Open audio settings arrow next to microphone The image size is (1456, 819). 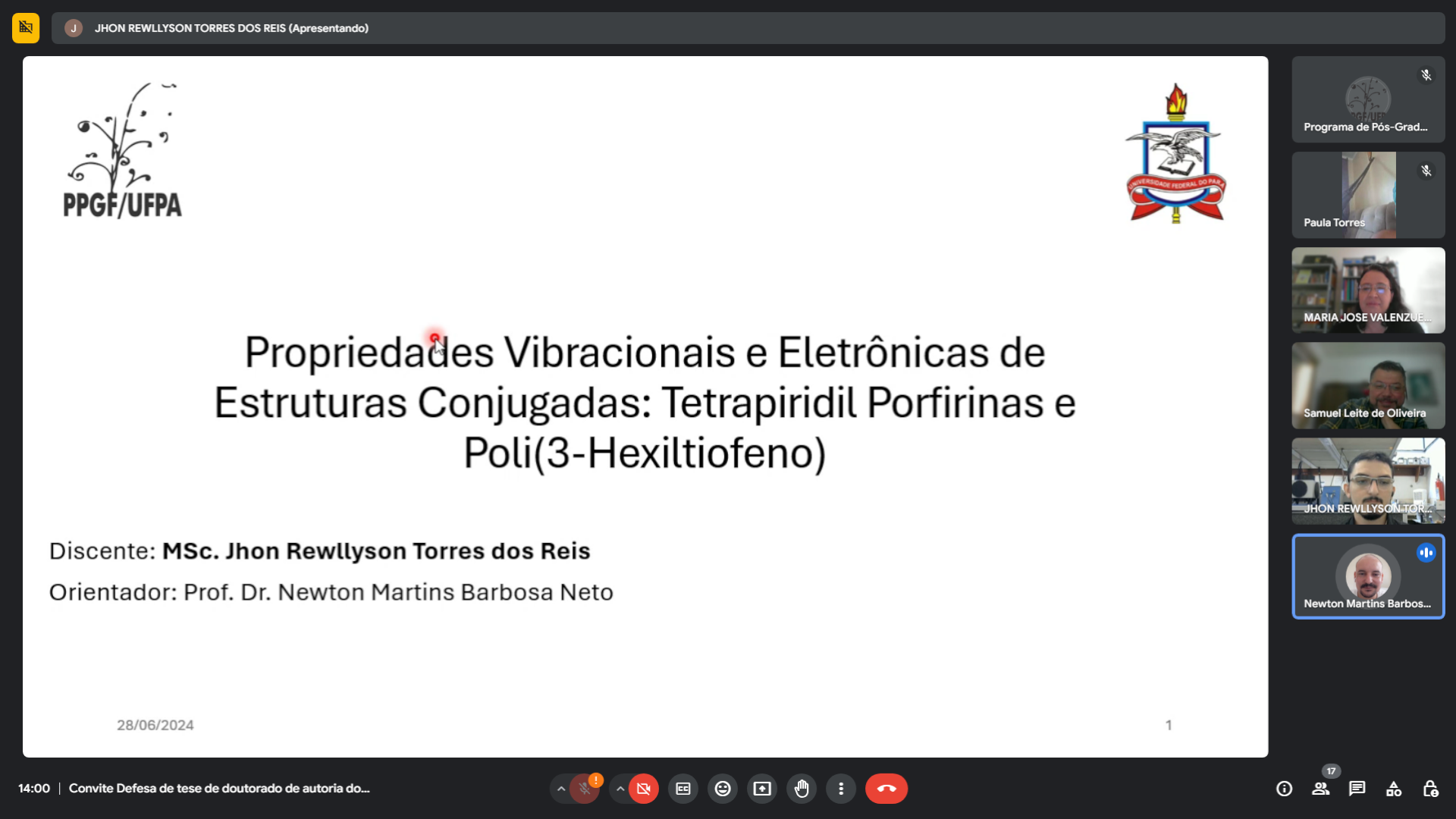tap(561, 789)
